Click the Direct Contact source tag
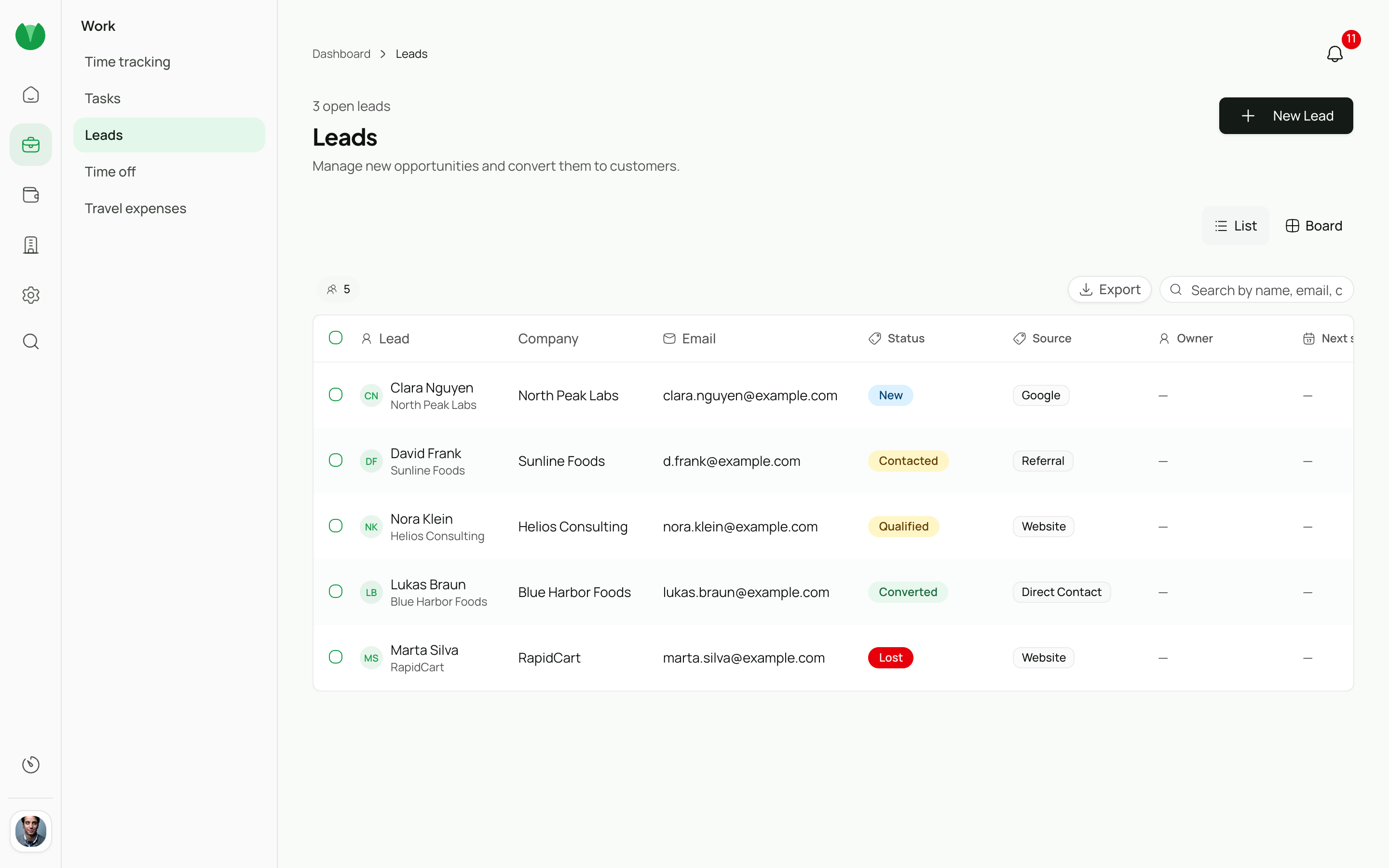The height and width of the screenshot is (868, 1389). coord(1061,592)
